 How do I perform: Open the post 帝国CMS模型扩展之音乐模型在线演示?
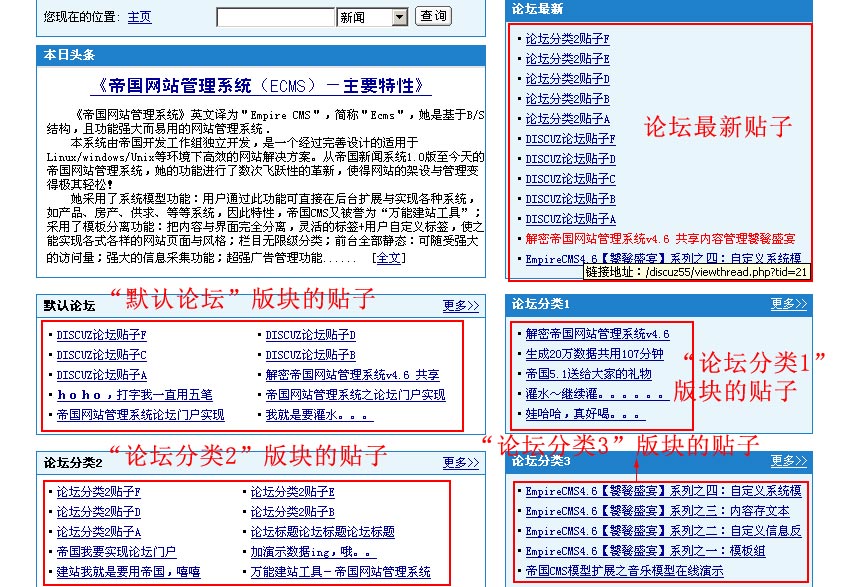point(624,571)
